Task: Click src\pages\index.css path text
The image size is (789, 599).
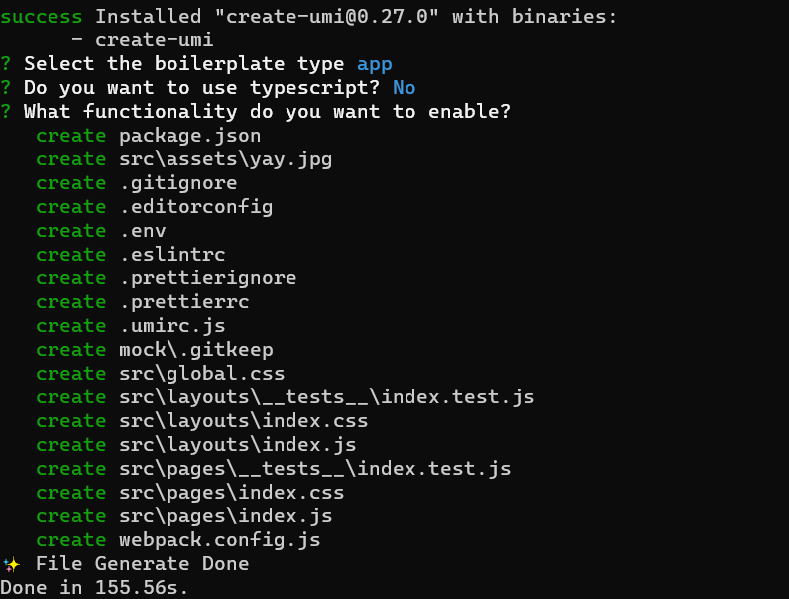Action: click(231, 493)
